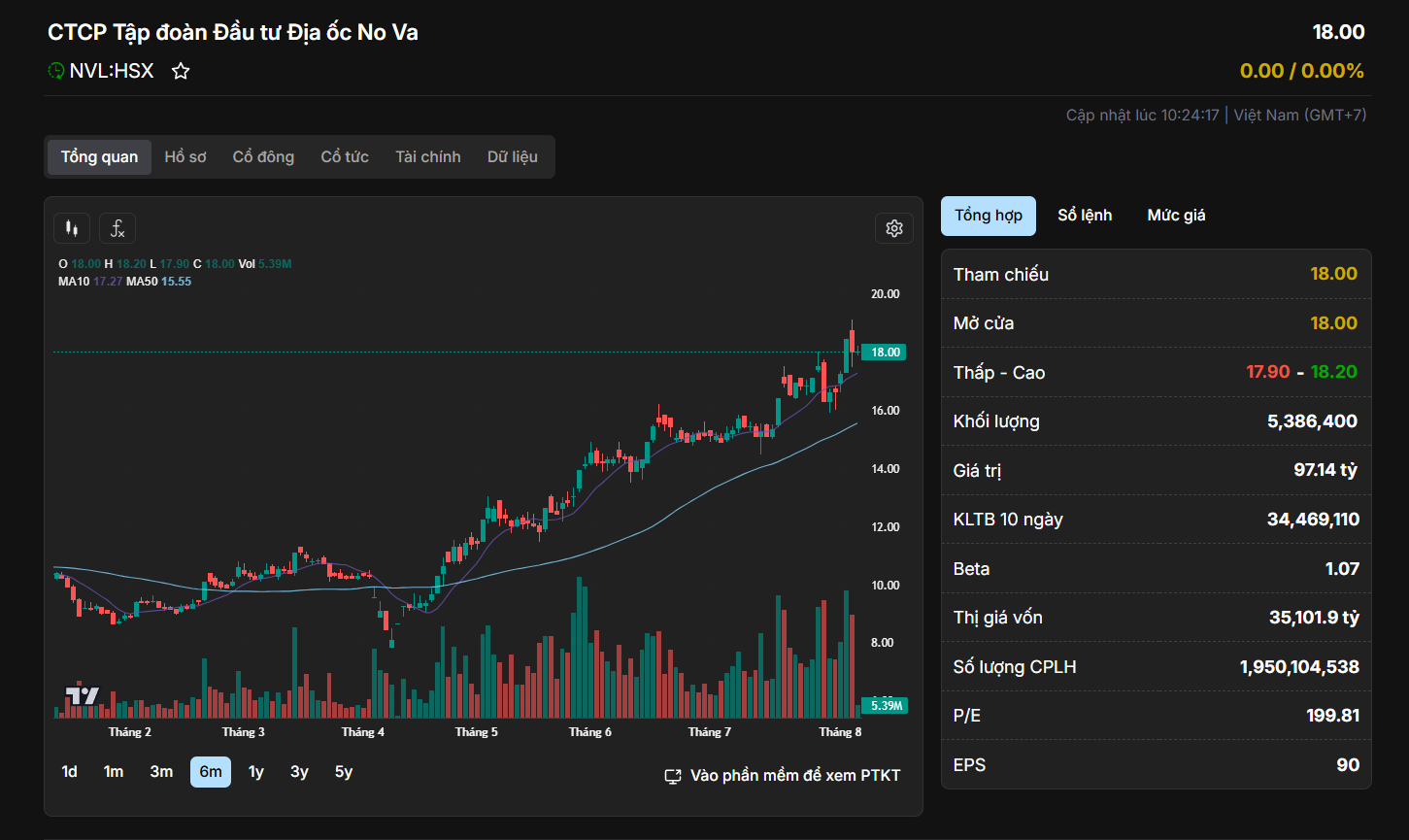The image size is (1409, 840).
Task: Open the Hồ sơ tab
Action: [185, 156]
